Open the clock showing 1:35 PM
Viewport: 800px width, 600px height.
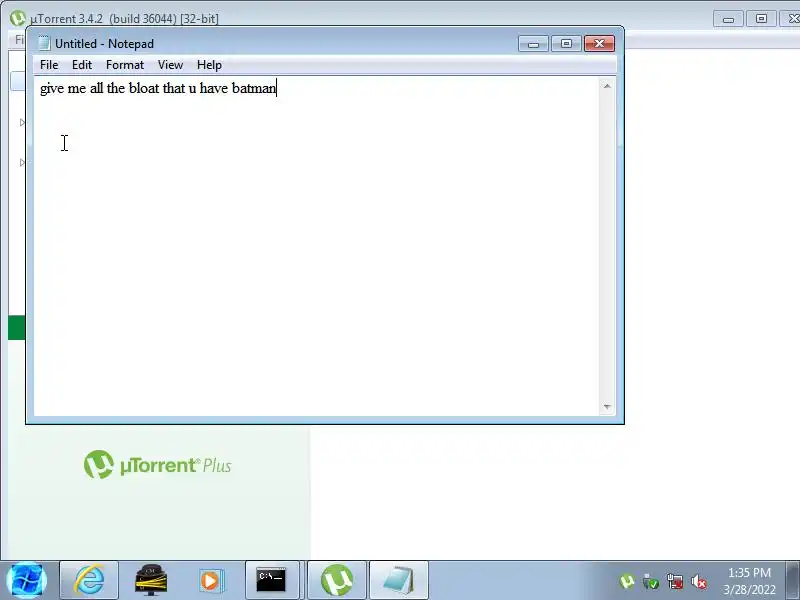coord(749,581)
